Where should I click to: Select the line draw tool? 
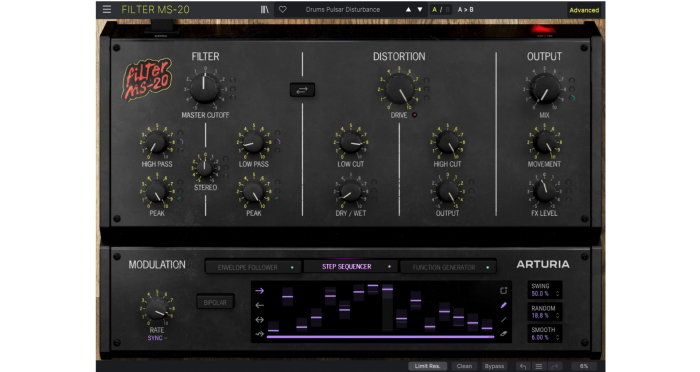tap(504, 320)
